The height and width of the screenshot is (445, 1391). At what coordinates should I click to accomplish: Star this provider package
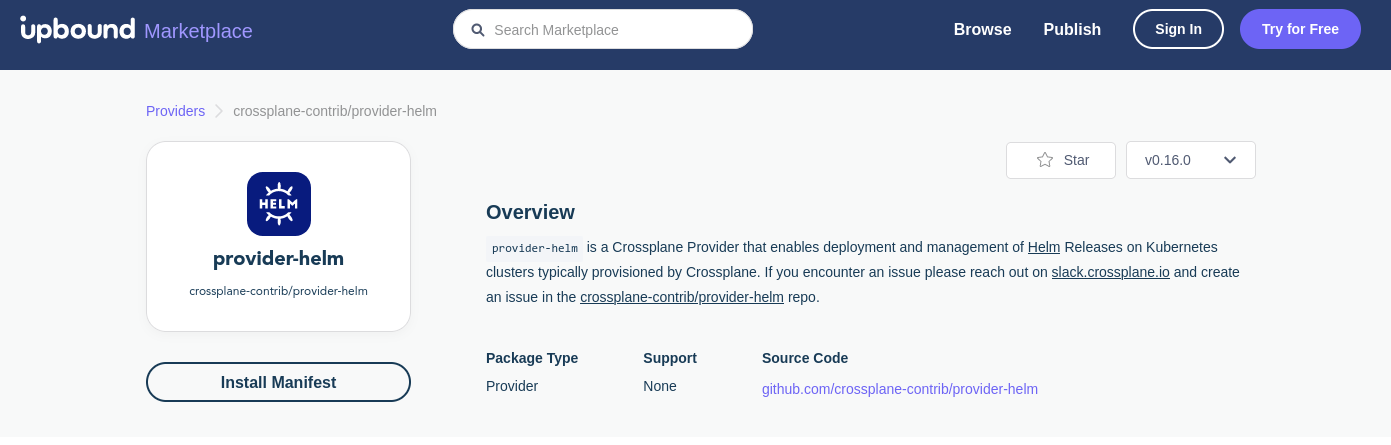pos(1061,160)
